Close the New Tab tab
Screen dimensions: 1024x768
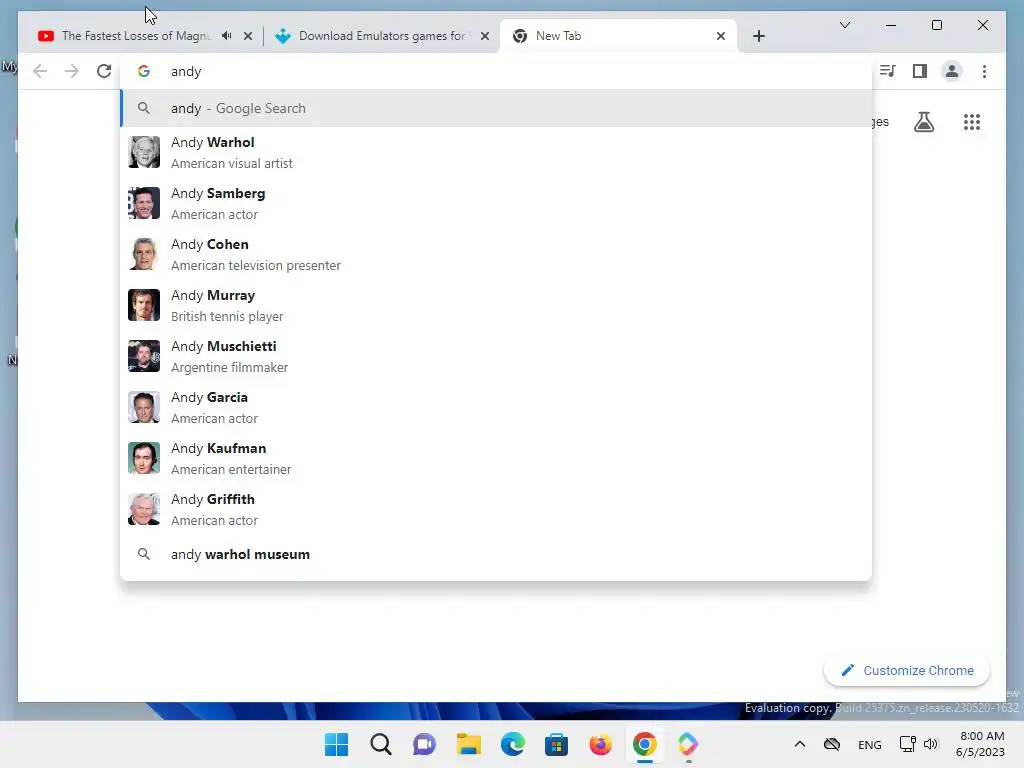(x=721, y=36)
